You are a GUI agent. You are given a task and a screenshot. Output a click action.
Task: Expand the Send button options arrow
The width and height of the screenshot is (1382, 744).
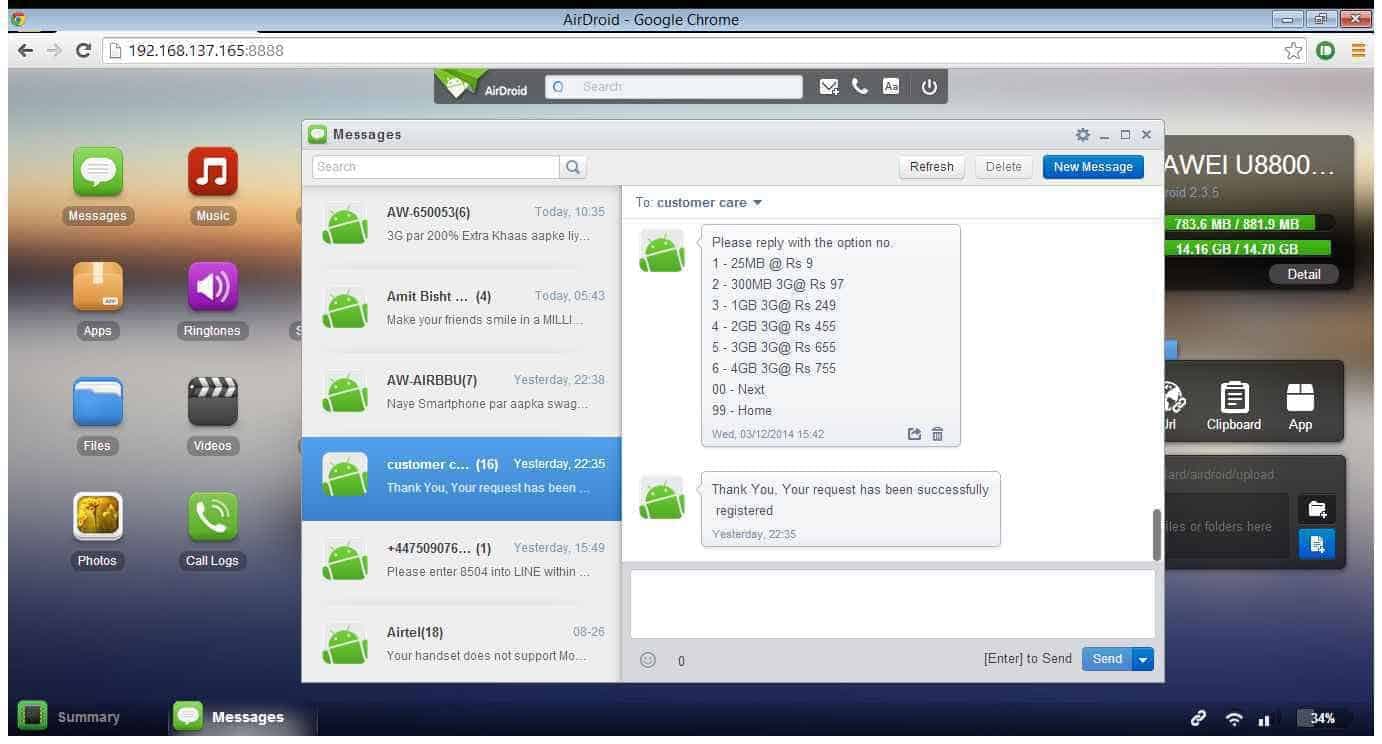point(1143,659)
